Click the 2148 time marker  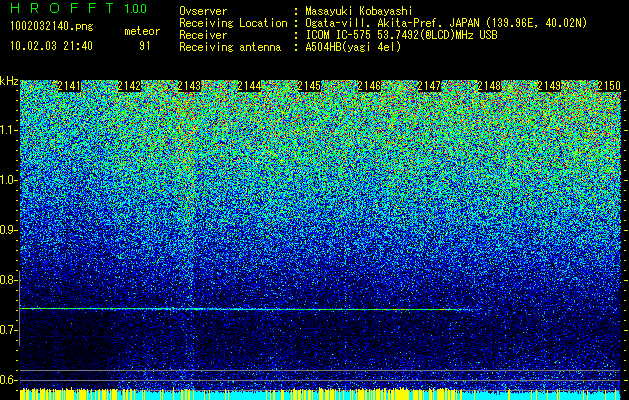489,86
